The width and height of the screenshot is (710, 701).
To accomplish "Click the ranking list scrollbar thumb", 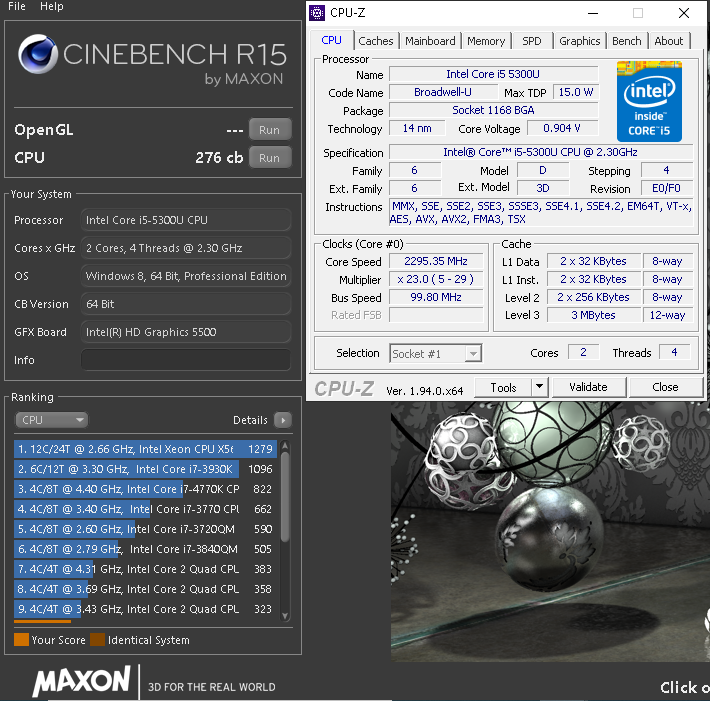I will click(x=285, y=497).
